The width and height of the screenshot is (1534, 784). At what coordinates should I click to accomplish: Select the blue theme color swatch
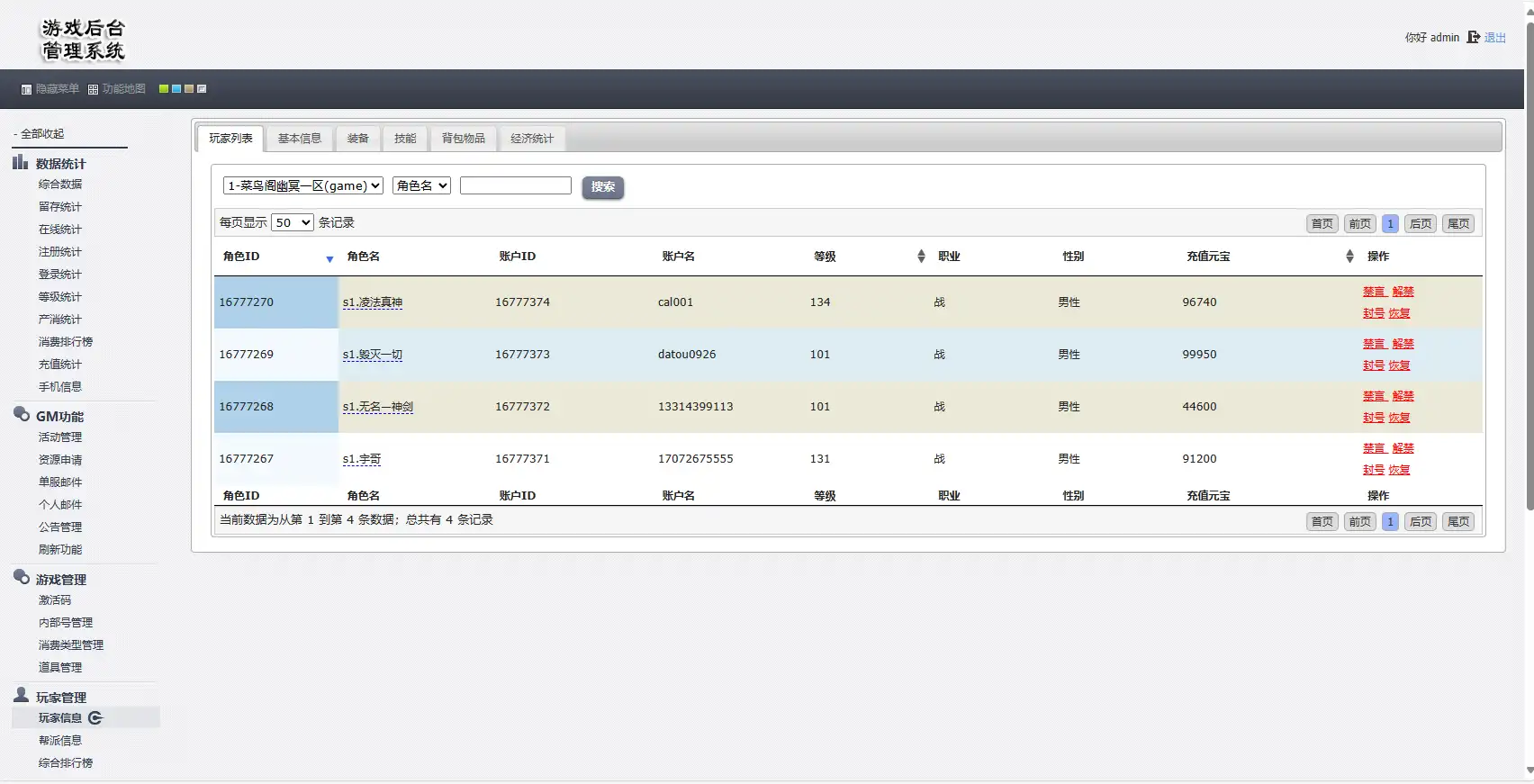pos(176,89)
